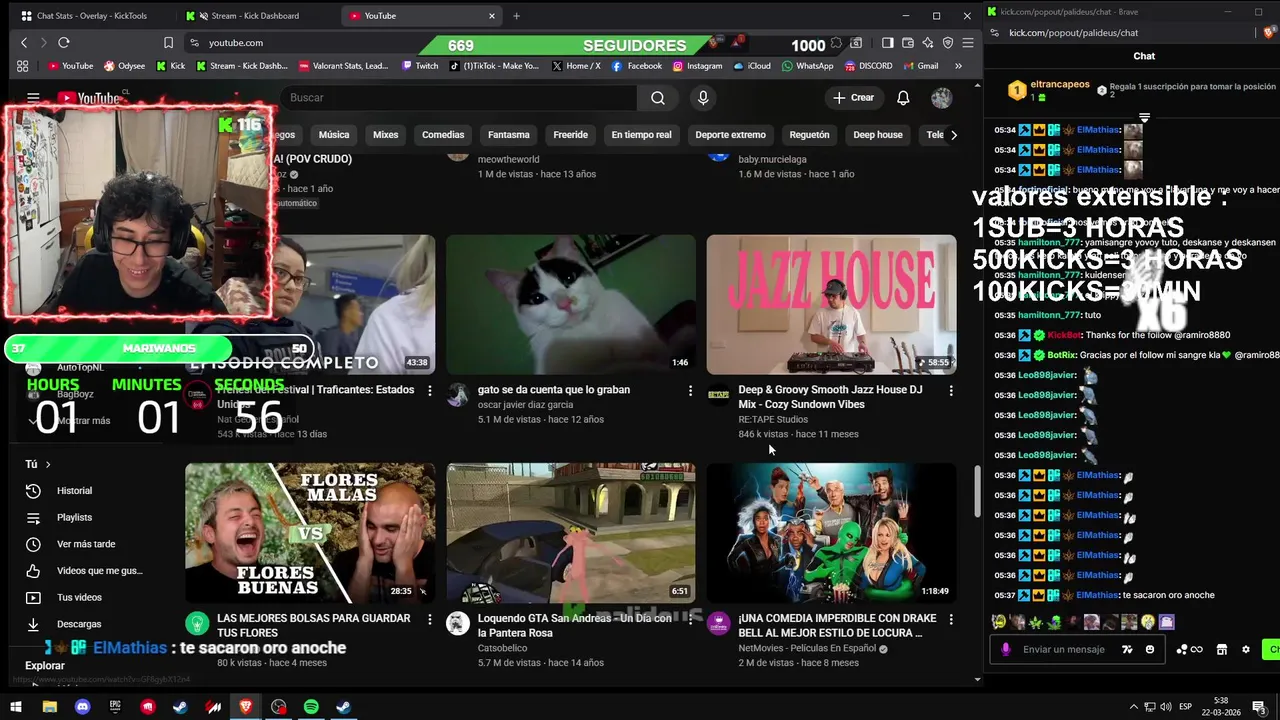Open Tus videos in sidebar
This screenshot has height=720, width=1280.
(79, 598)
